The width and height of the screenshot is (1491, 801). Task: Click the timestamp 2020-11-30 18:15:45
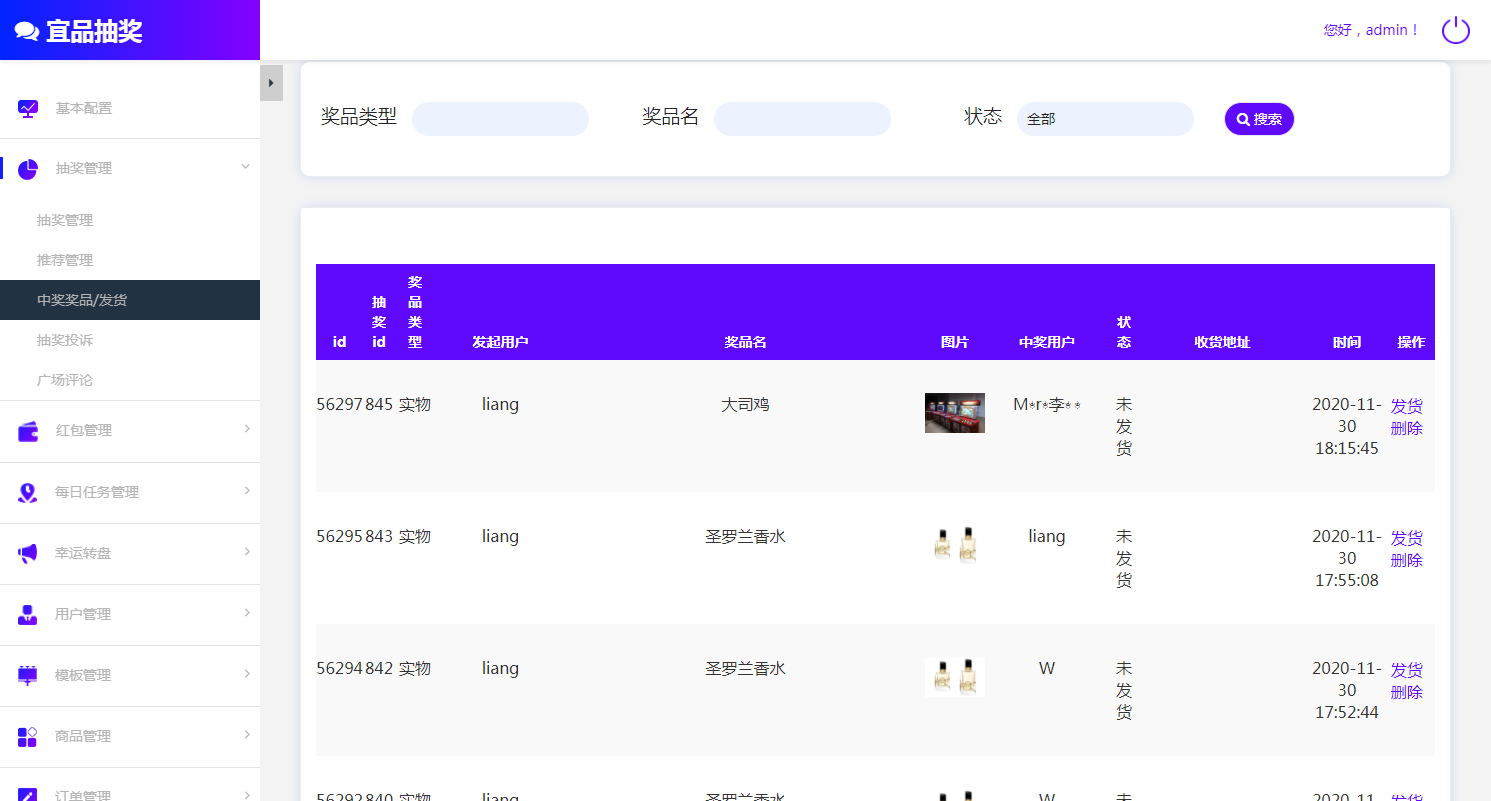coord(1347,427)
